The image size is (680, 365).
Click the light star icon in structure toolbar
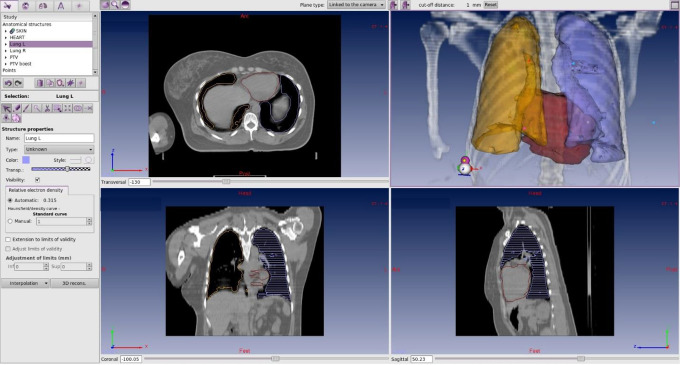click(x=81, y=83)
